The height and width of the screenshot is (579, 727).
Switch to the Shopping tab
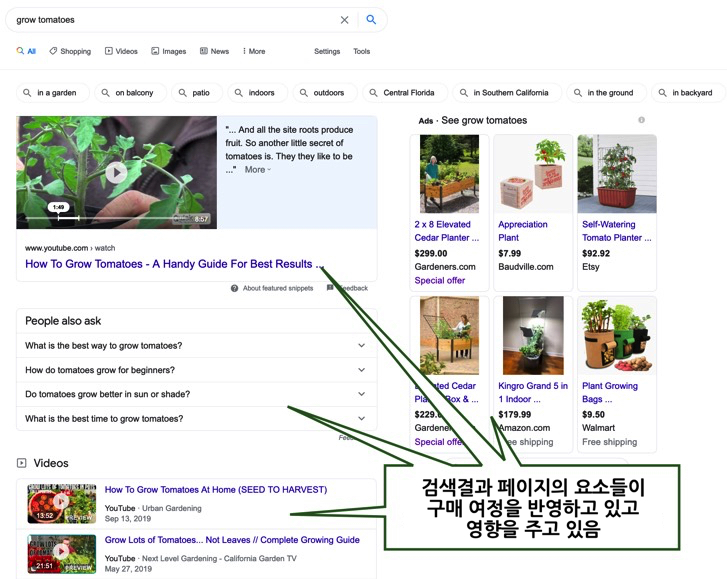pos(70,51)
